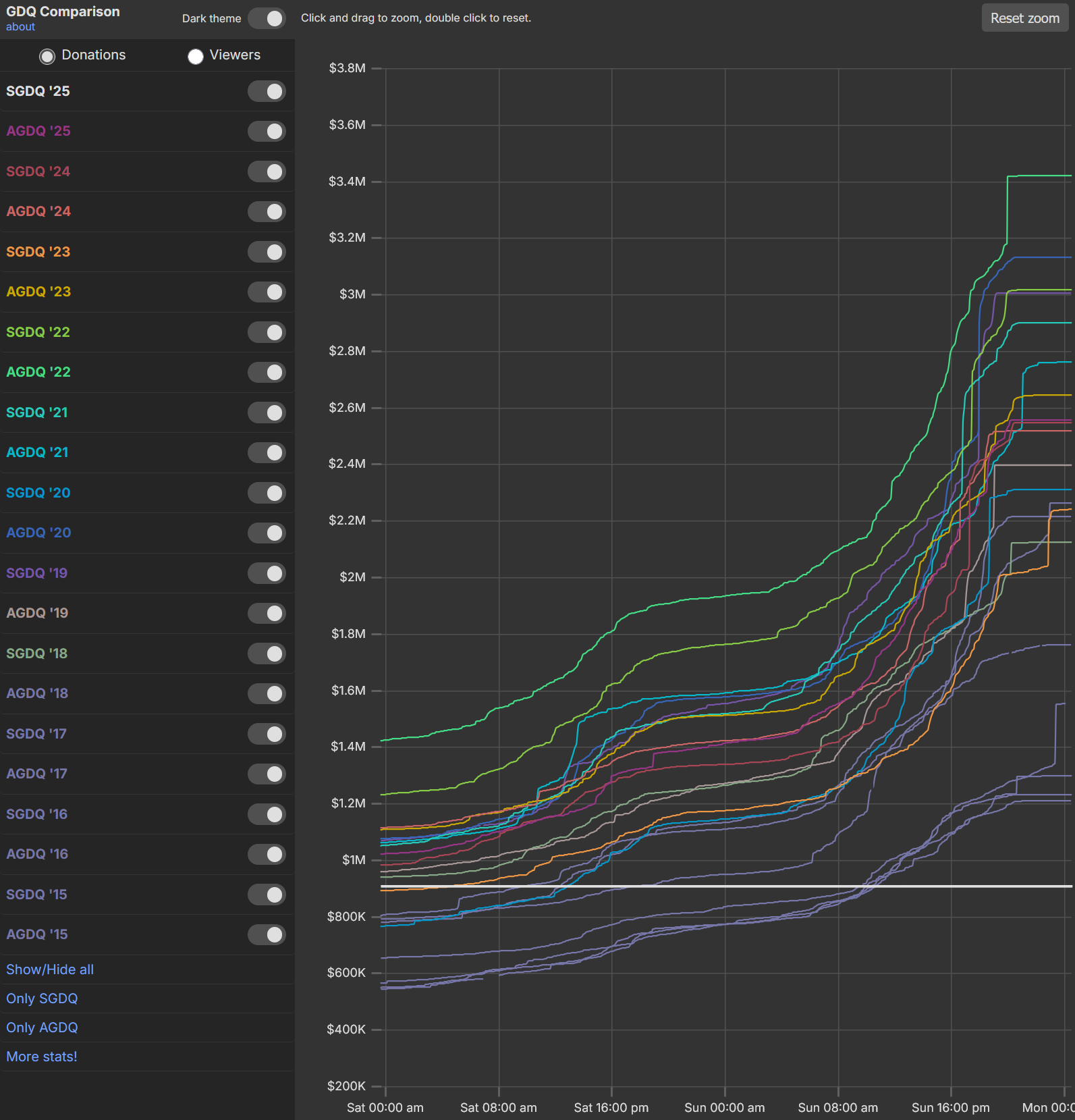
Task: Toggle SGDQ '15 series visibility
Action: tap(267, 895)
